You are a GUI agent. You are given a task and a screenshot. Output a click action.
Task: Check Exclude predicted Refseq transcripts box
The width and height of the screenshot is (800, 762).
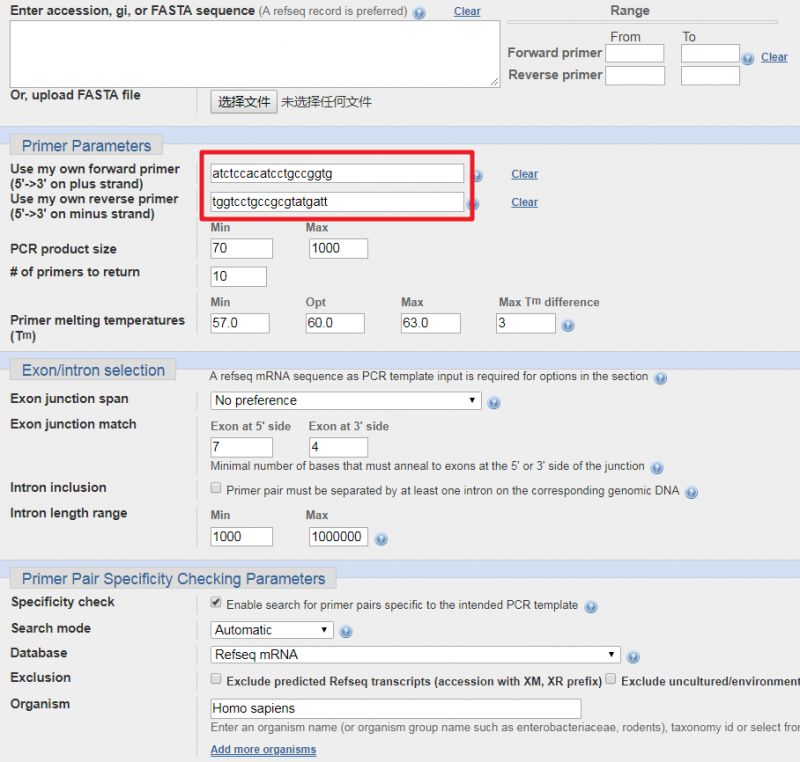point(216,679)
